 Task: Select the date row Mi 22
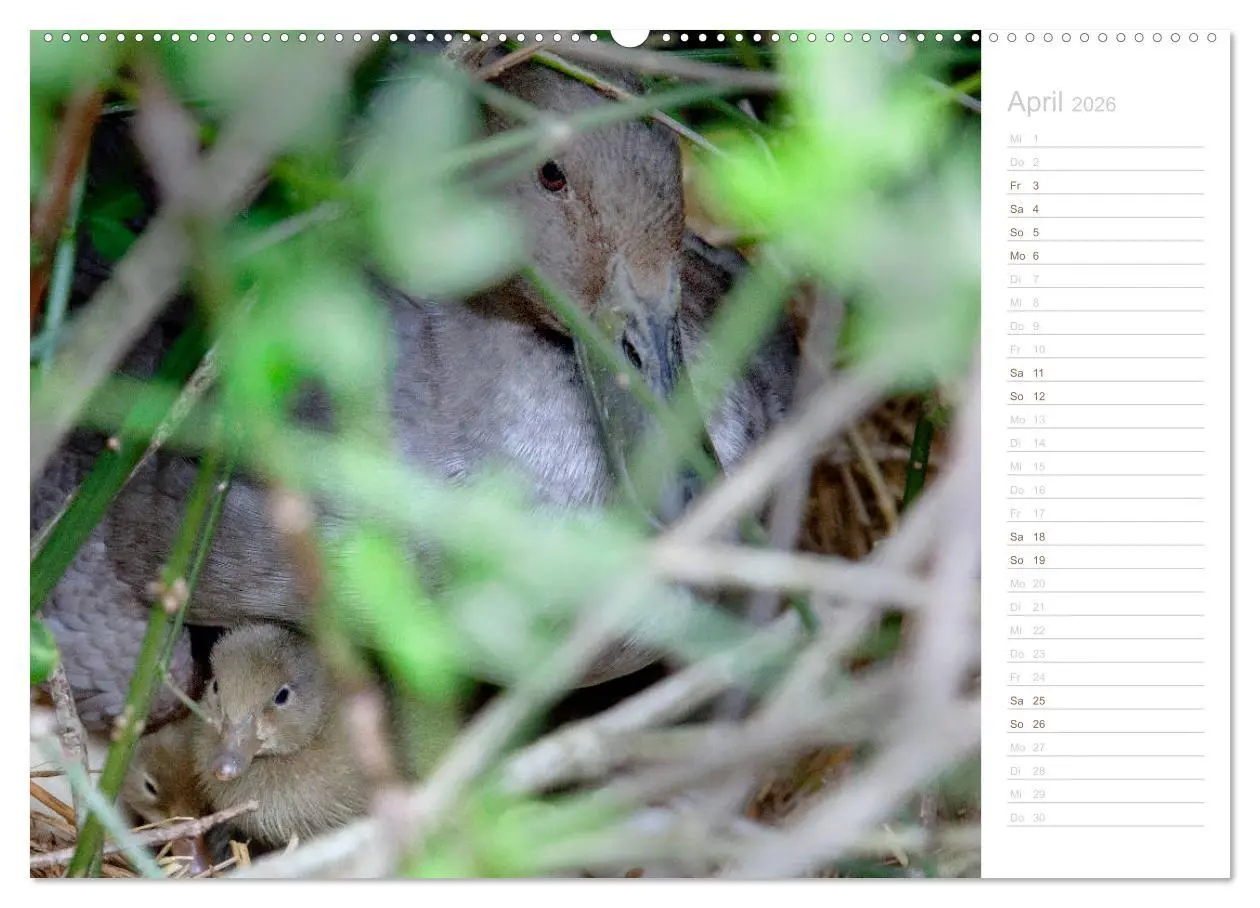(x=1105, y=630)
